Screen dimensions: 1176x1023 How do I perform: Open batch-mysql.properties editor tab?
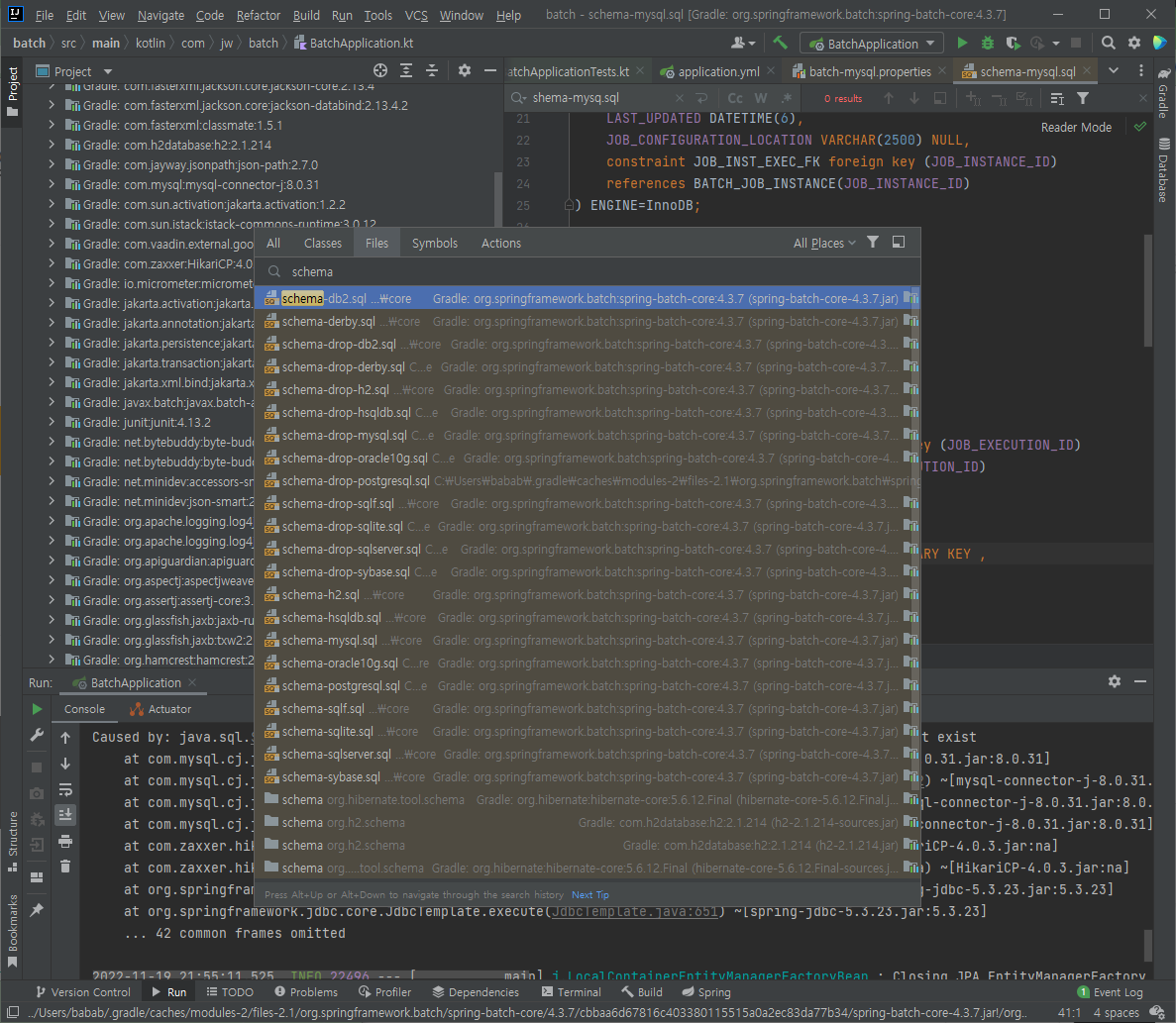(x=870, y=71)
